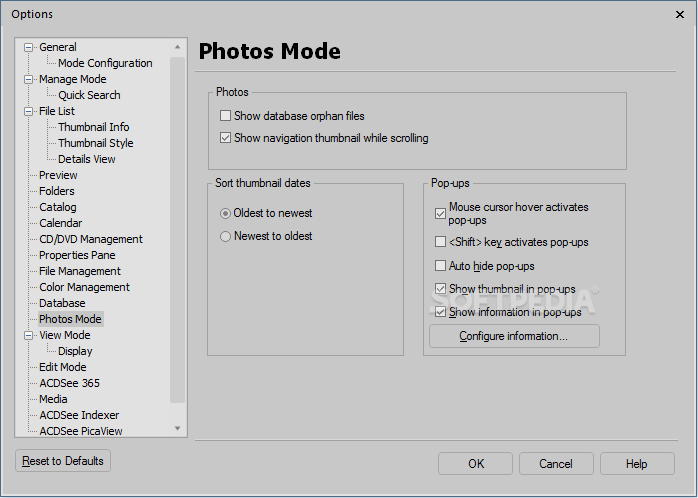Select Photos Mode tree item
Image resolution: width=698 pixels, height=498 pixels.
pos(70,319)
